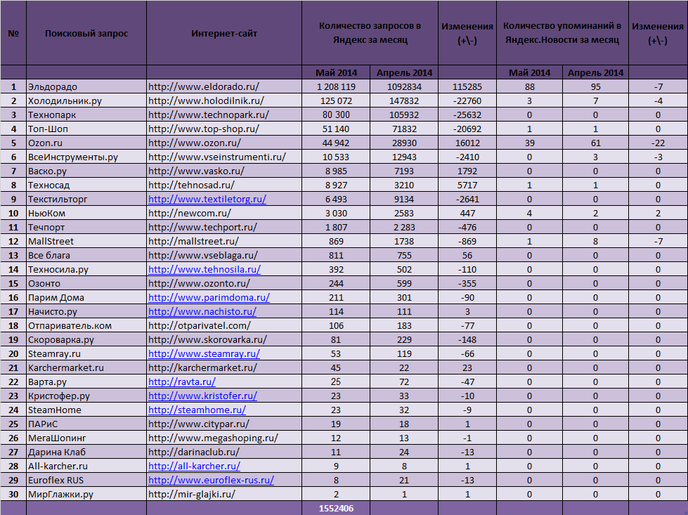Select the 'Васко.ру' cell
Image resolution: width=688 pixels, height=515 pixels.
(x=86, y=171)
